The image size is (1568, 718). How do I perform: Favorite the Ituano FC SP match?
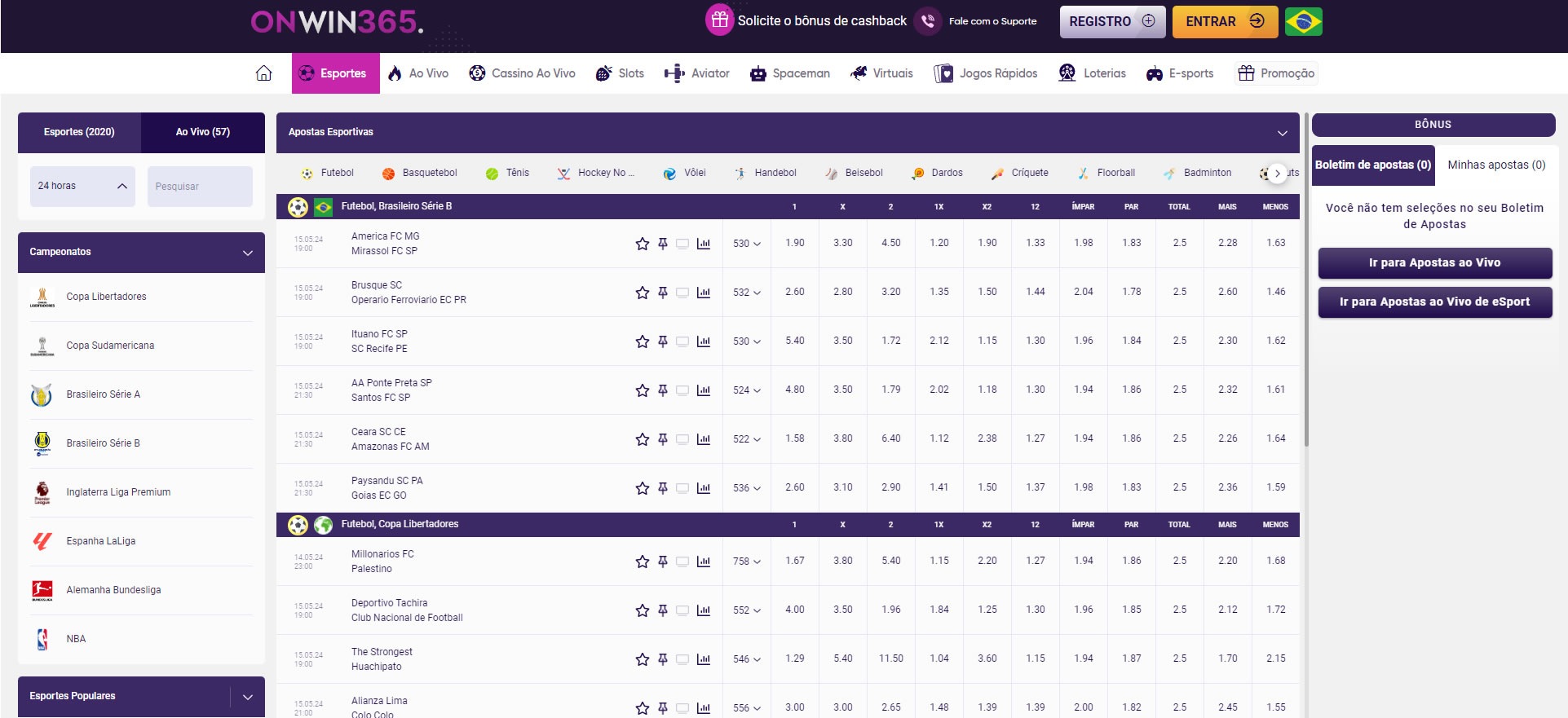(643, 341)
